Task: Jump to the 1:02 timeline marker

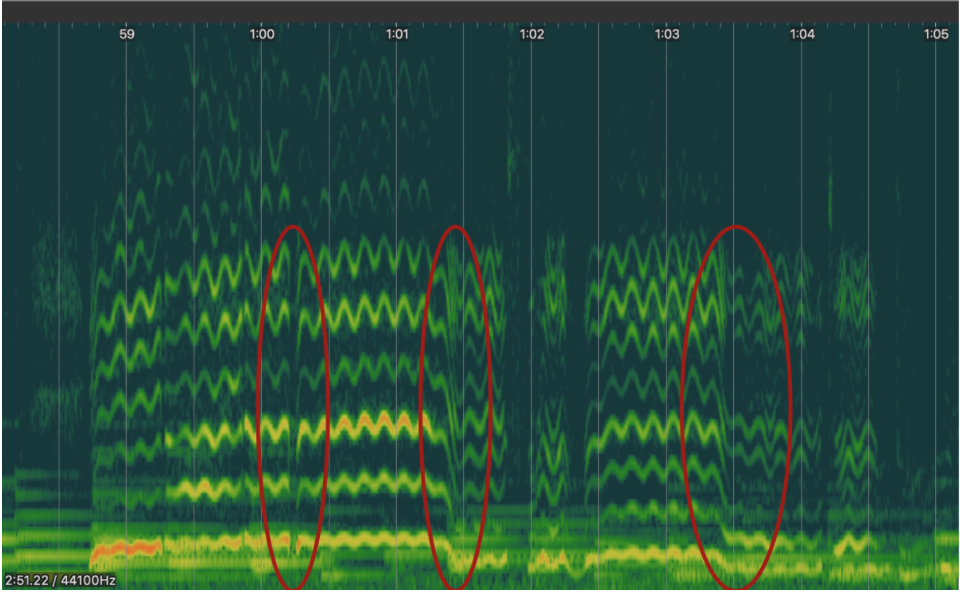Action: pyautogui.click(x=532, y=34)
